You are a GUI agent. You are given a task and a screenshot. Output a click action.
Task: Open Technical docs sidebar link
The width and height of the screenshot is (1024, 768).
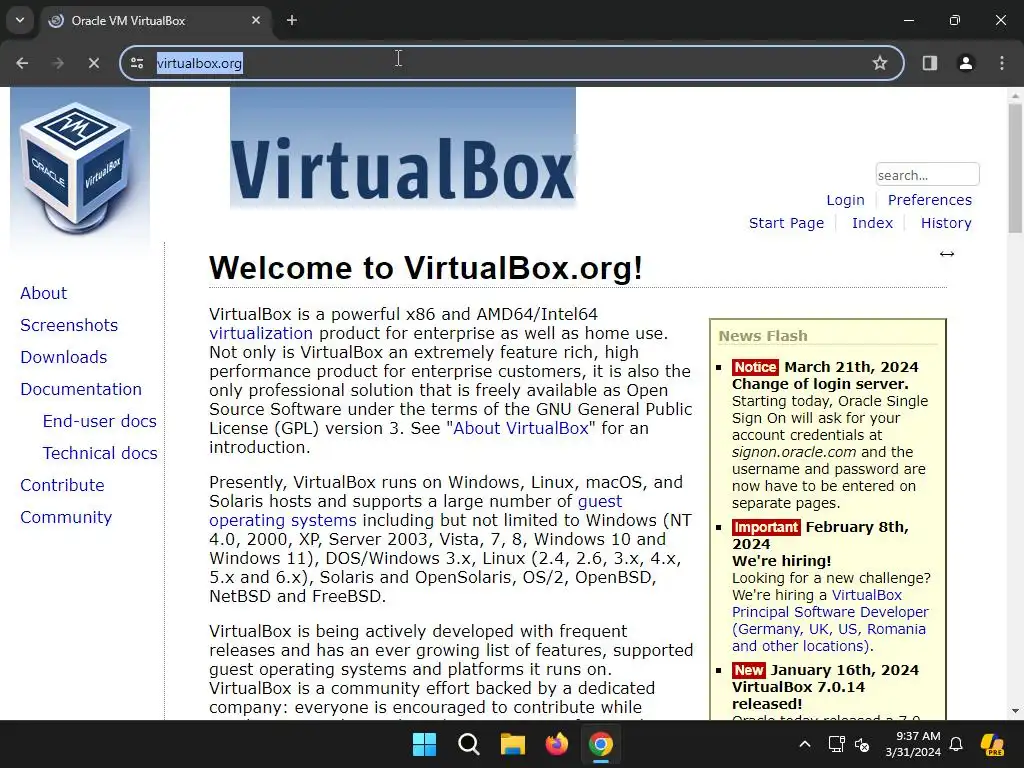tap(100, 453)
